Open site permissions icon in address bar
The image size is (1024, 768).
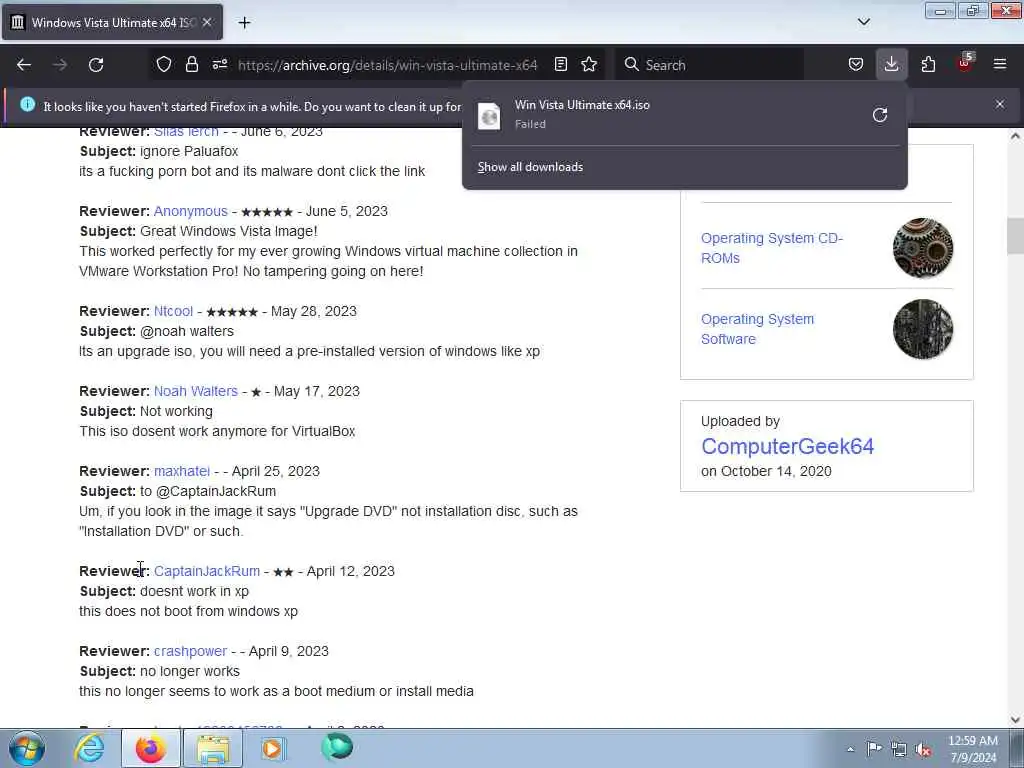coord(219,65)
